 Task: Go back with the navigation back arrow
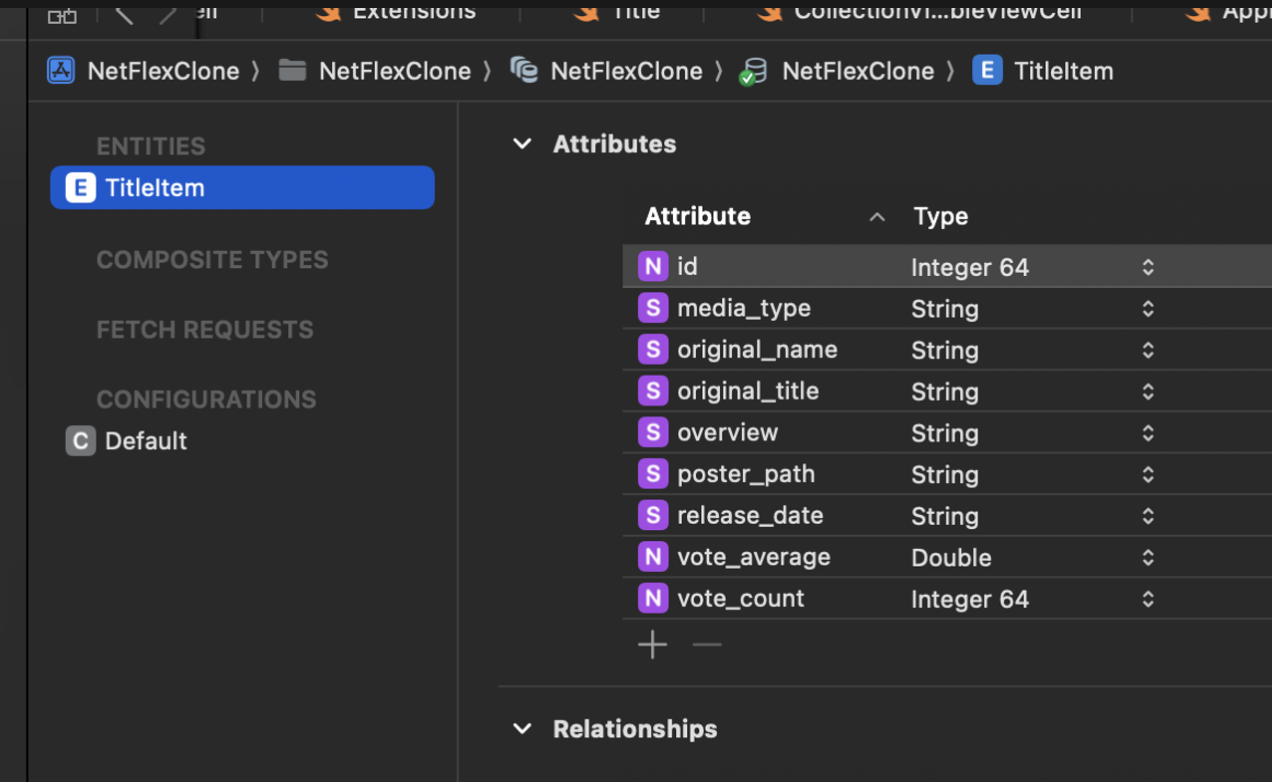click(x=124, y=13)
